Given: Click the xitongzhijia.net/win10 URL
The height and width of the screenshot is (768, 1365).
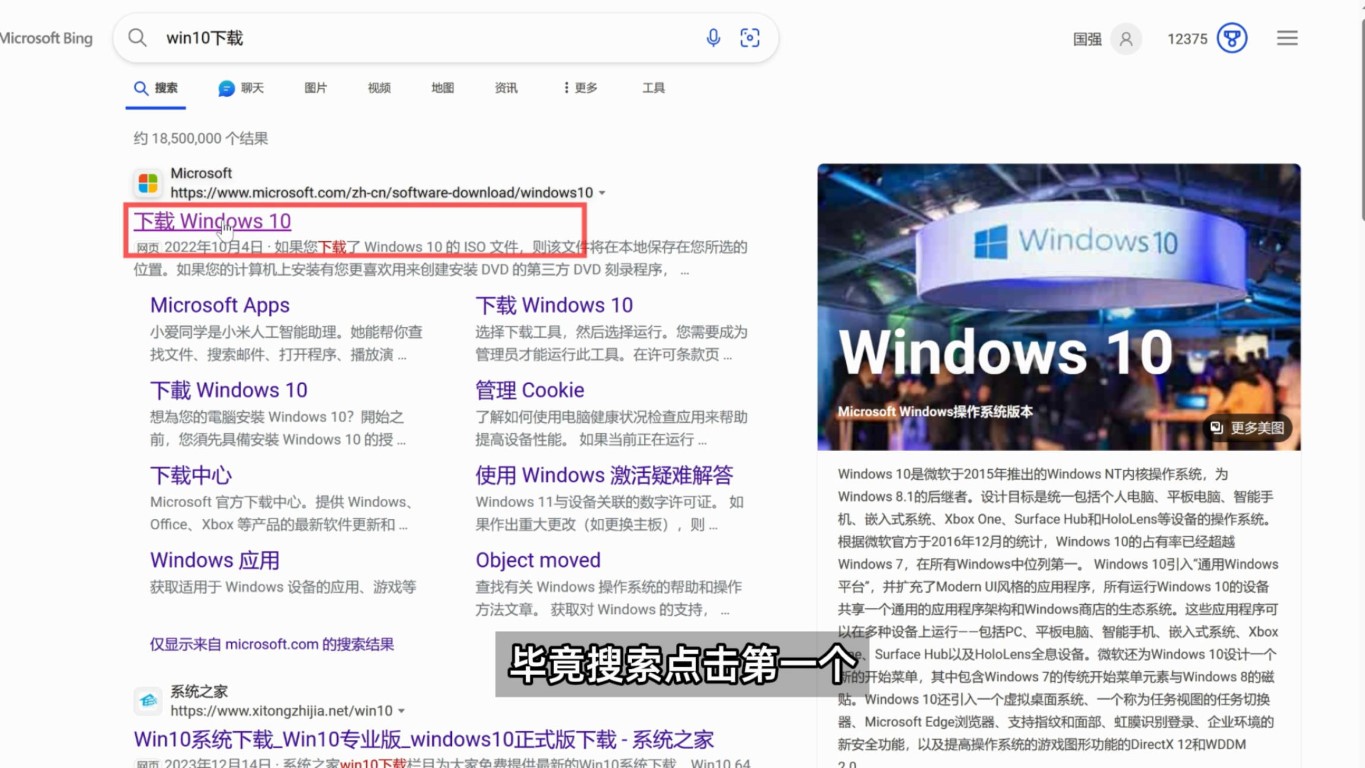Looking at the screenshot, I should pyautogui.click(x=281, y=711).
